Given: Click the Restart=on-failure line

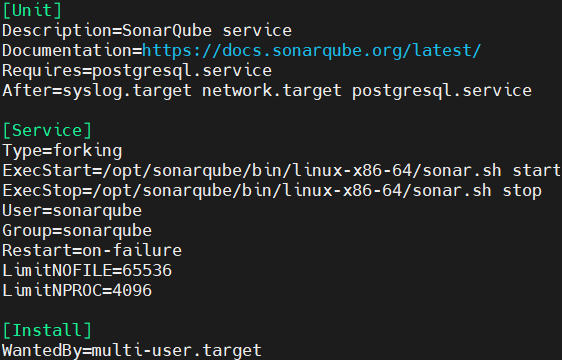Looking at the screenshot, I should click(92, 251).
